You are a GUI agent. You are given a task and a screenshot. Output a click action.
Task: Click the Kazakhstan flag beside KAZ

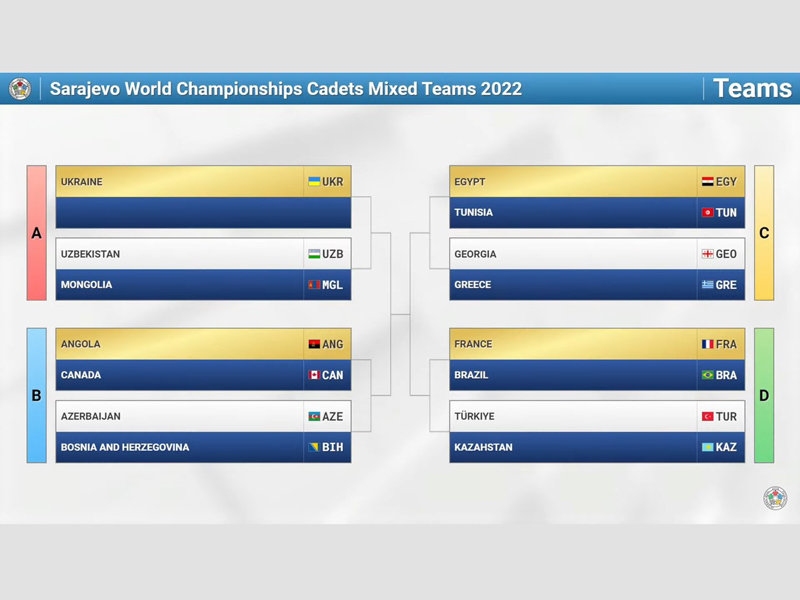point(708,447)
